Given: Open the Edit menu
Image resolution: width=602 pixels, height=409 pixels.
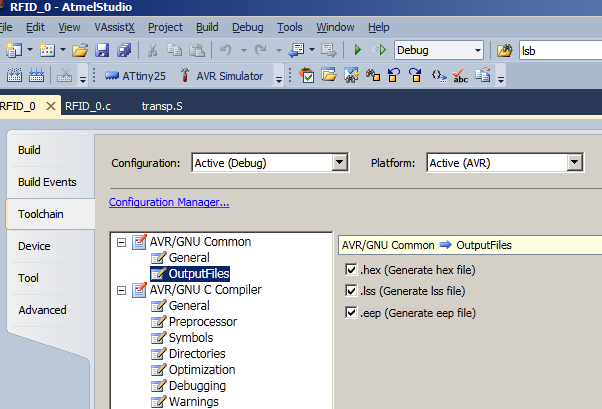Looking at the screenshot, I should [35, 27].
